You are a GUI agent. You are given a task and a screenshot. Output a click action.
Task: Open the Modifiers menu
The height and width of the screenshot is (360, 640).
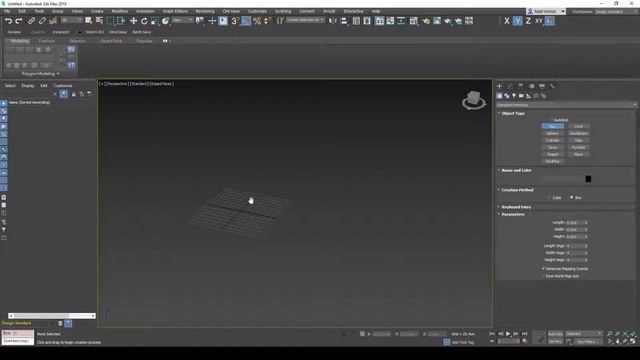click(120, 11)
